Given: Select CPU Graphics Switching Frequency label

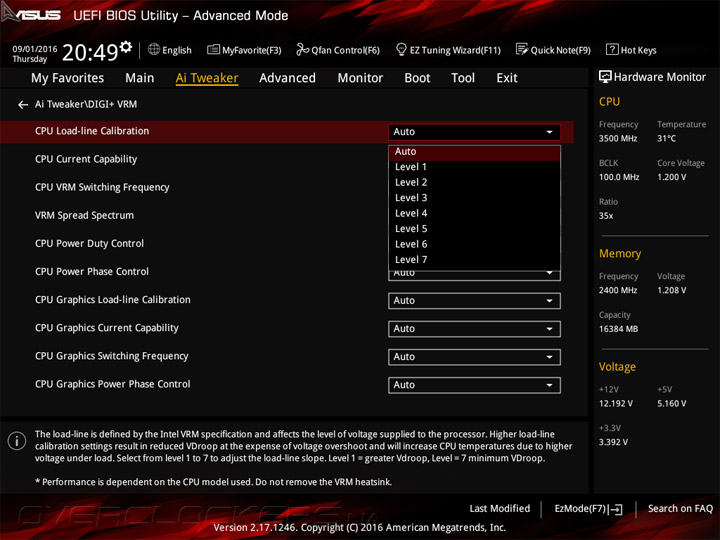Looking at the screenshot, I should click(112, 356).
